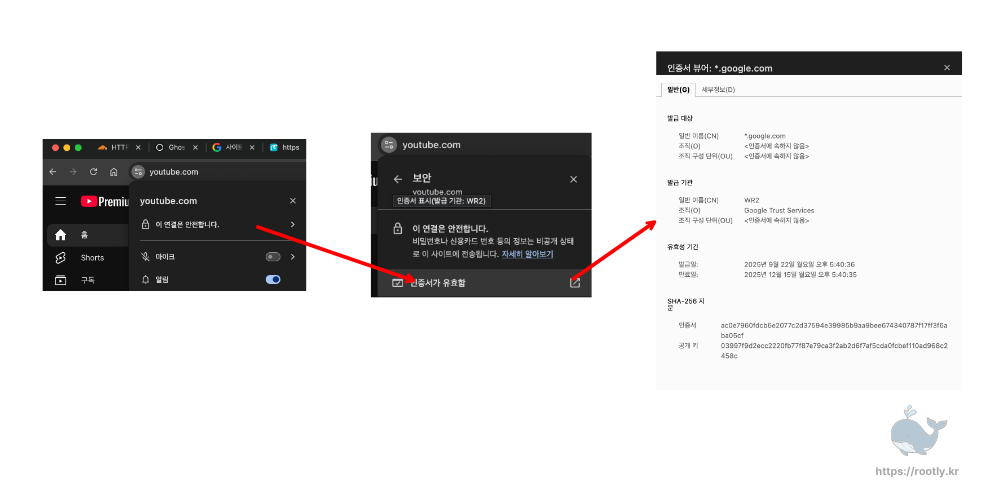Viewport: 1000px width, 500px height.
Task: Click the macOS green fullscreen button
Action: pyautogui.click(x=78, y=147)
